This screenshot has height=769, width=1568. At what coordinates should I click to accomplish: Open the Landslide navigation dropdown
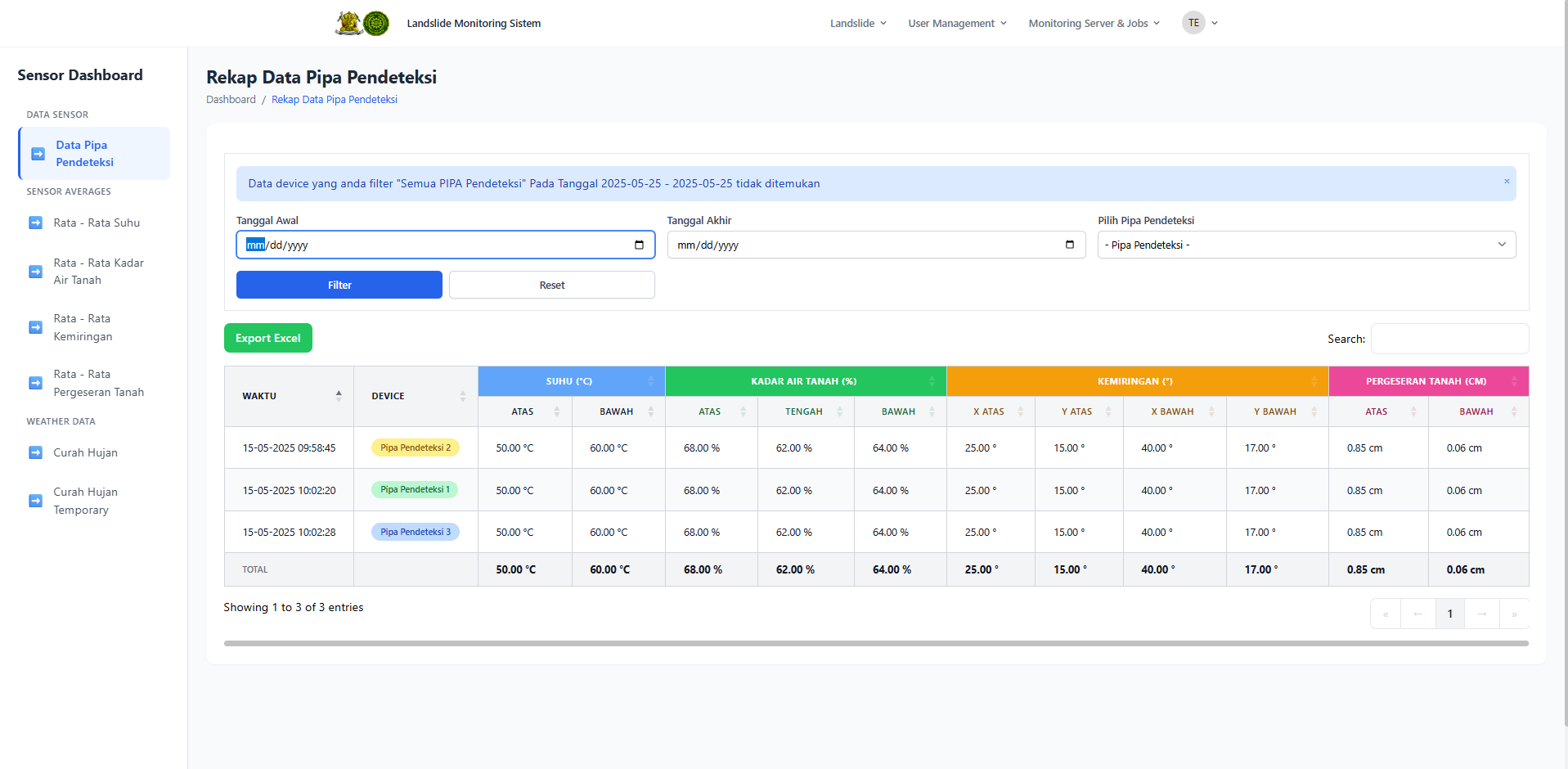[x=857, y=23]
